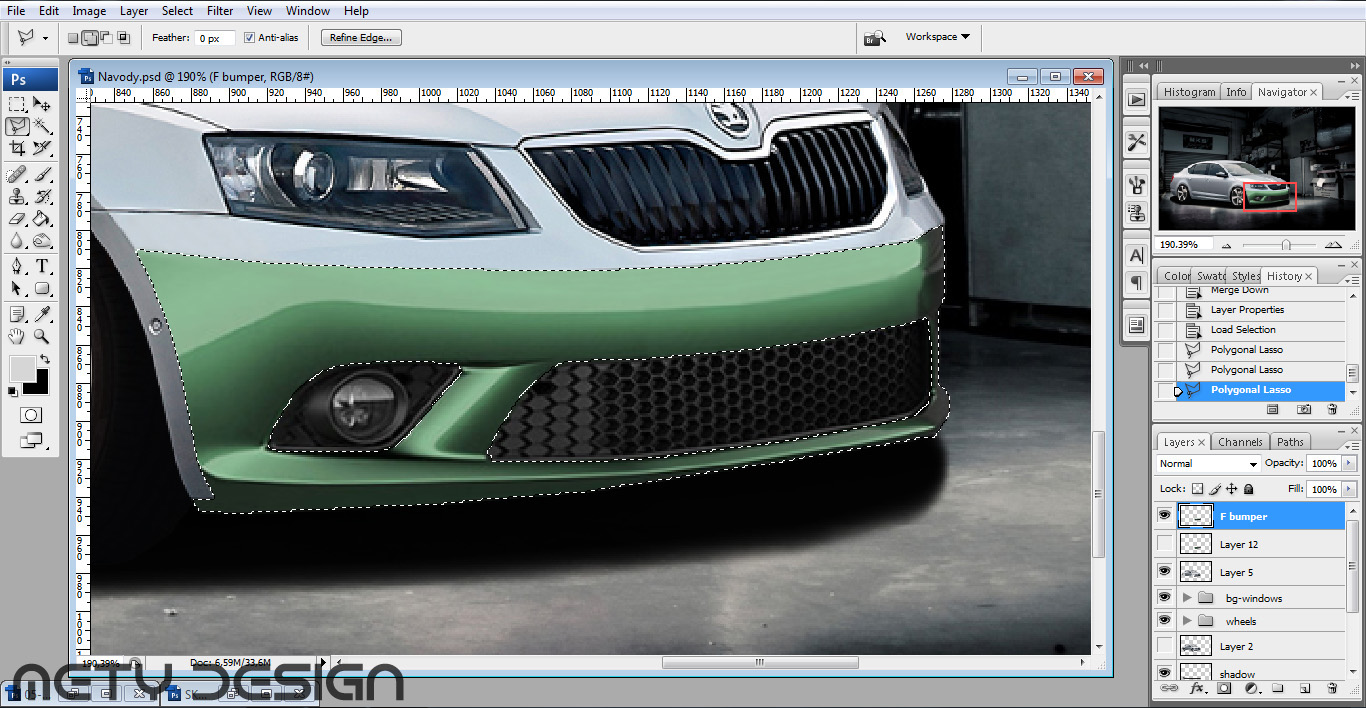The width and height of the screenshot is (1366, 708).
Task: Select the Brush tool
Action: coord(42,175)
